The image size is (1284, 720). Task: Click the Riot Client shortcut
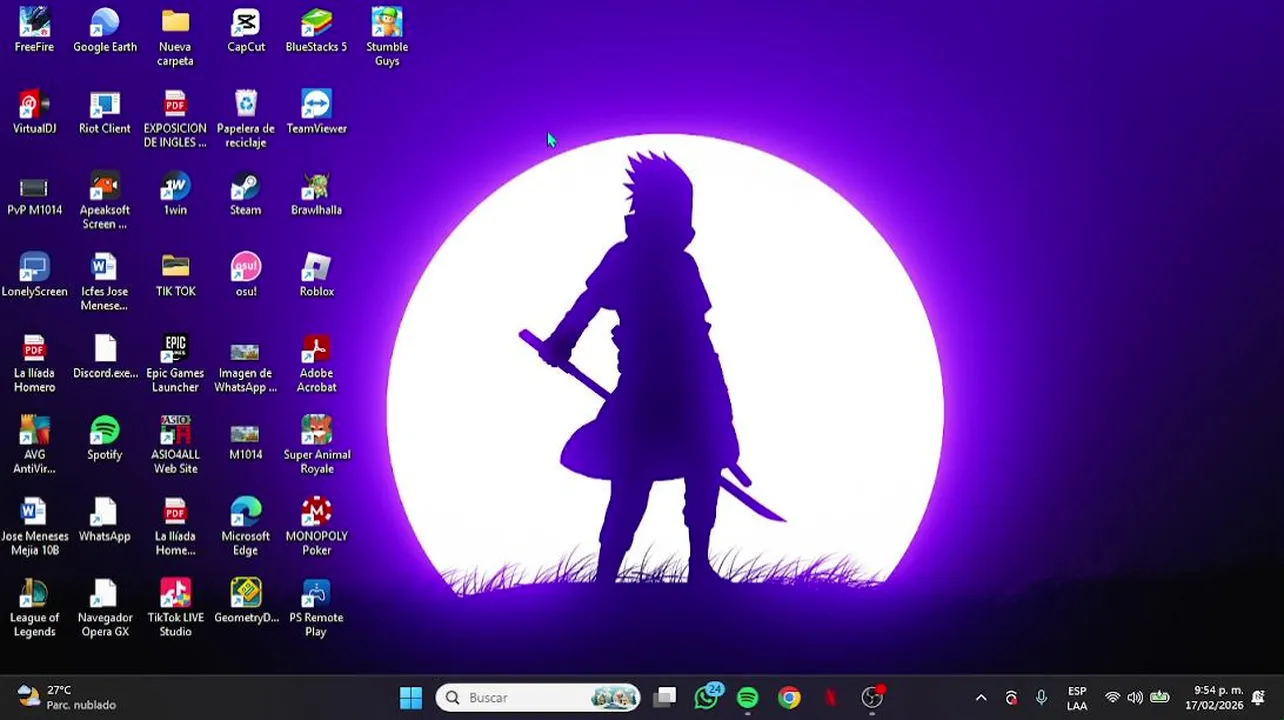(x=105, y=112)
